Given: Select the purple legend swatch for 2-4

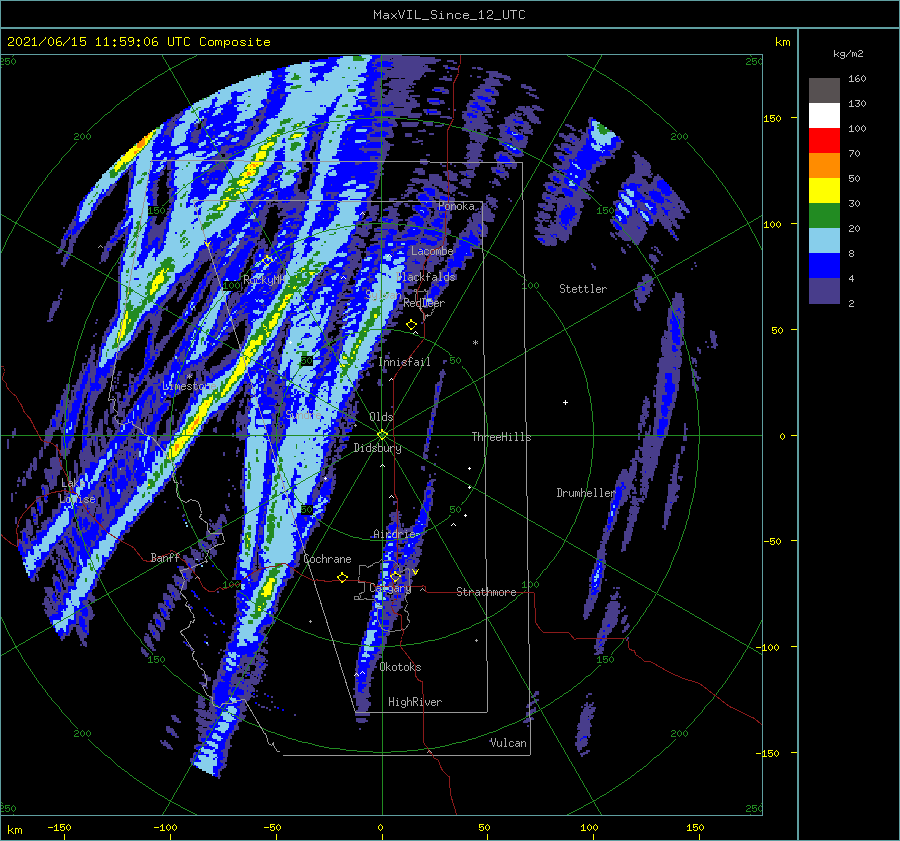Looking at the screenshot, I should tap(824, 291).
